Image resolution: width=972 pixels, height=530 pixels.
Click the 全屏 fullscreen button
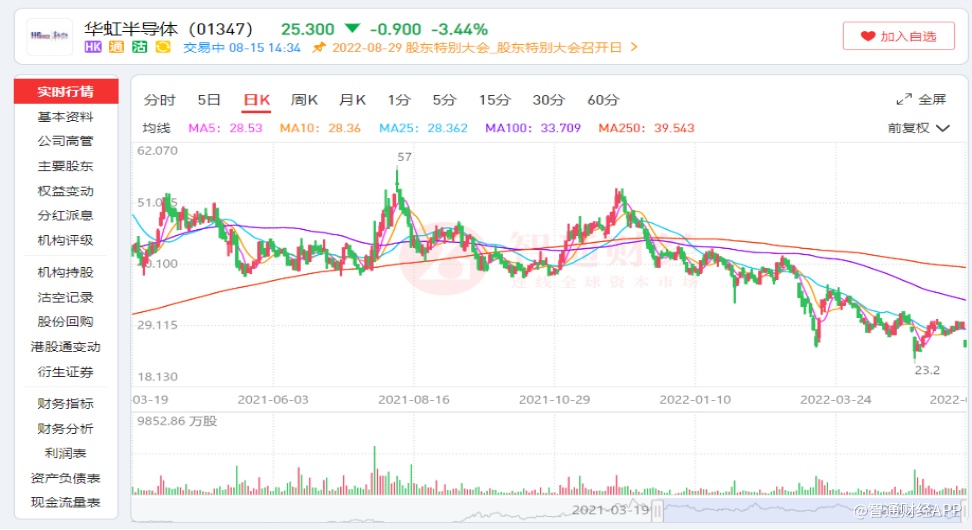(922, 99)
